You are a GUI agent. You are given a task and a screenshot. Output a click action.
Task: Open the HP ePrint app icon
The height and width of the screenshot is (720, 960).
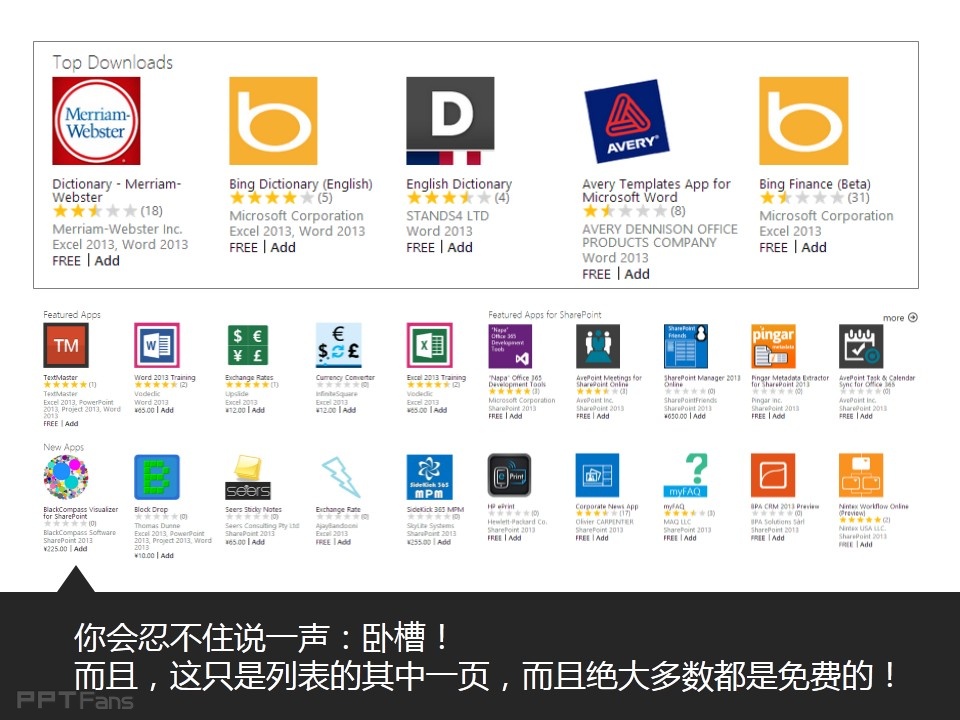click(x=509, y=476)
